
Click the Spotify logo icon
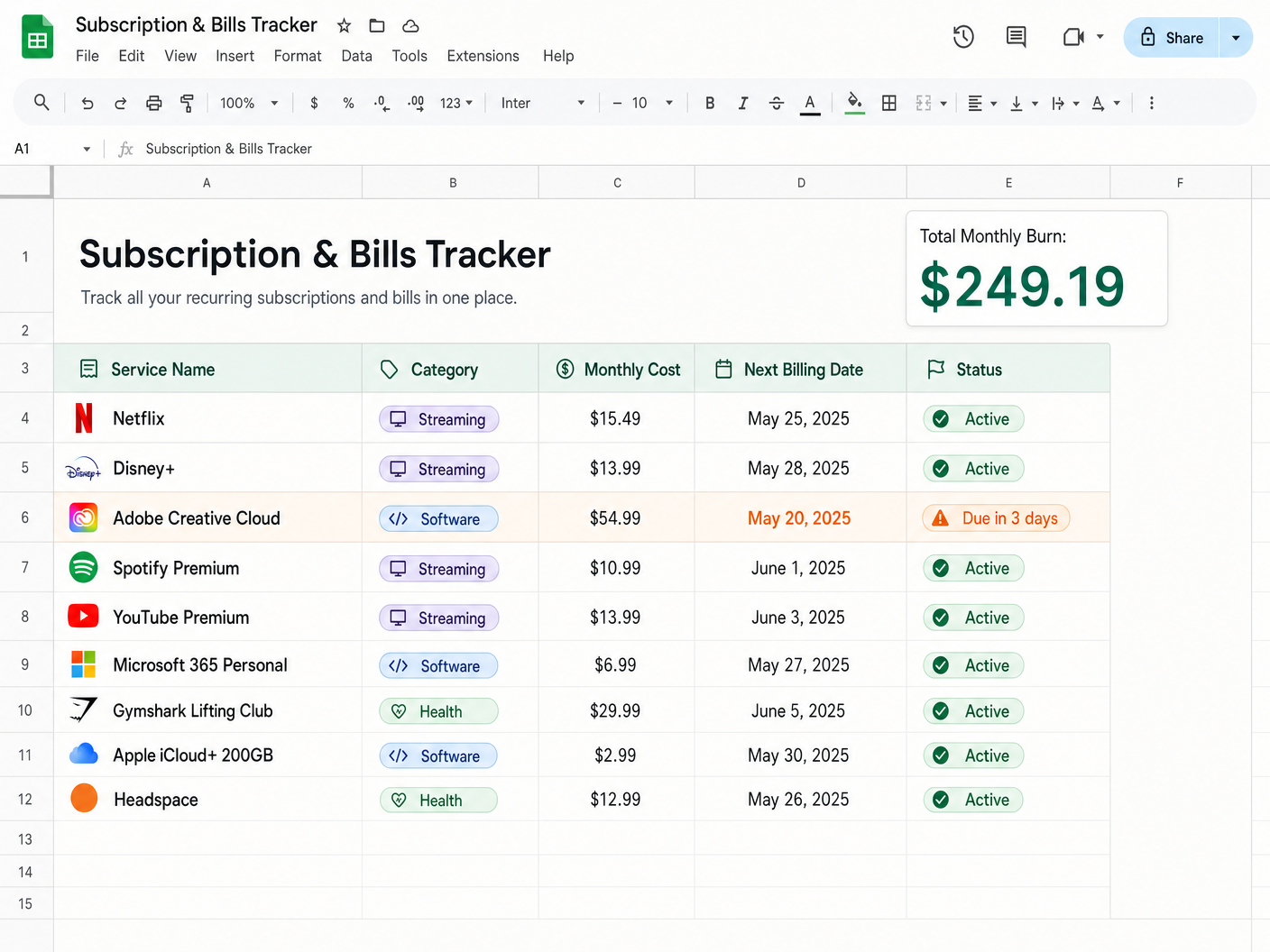(84, 567)
